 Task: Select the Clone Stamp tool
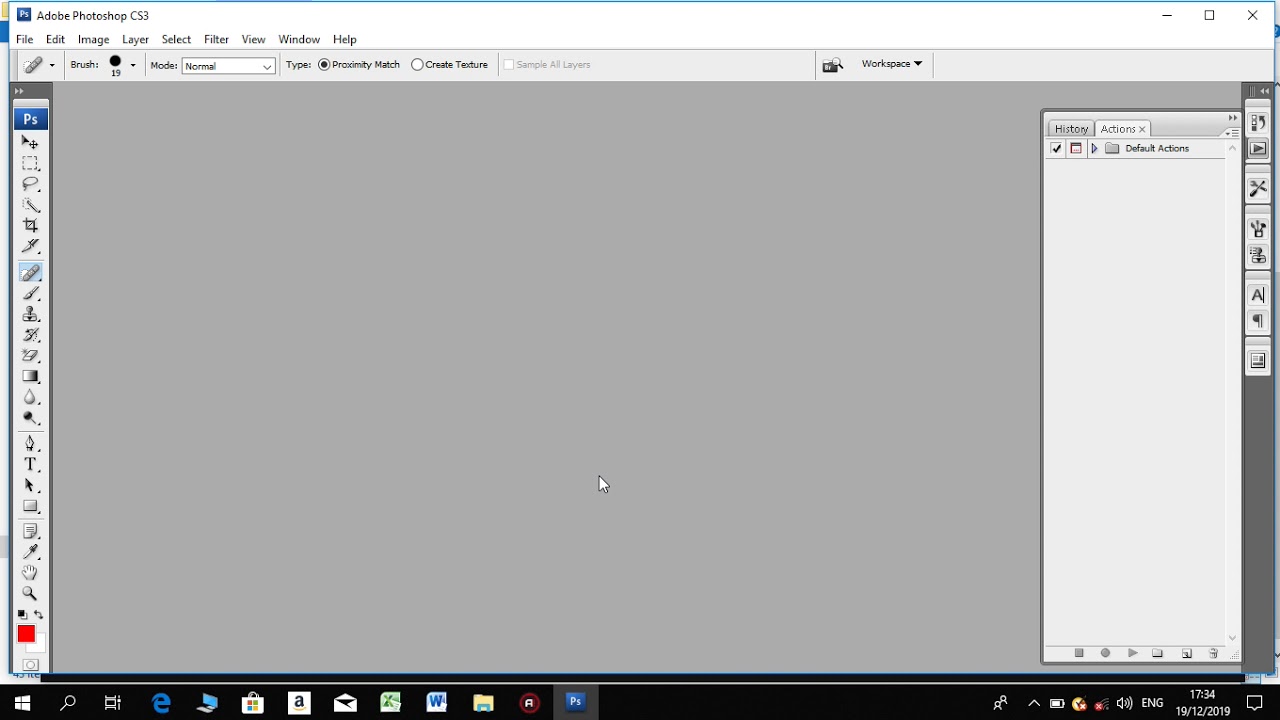point(31,314)
